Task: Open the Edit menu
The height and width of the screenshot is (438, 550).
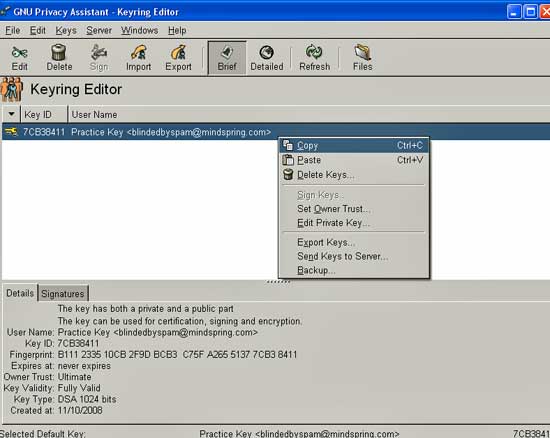Action: point(38,31)
